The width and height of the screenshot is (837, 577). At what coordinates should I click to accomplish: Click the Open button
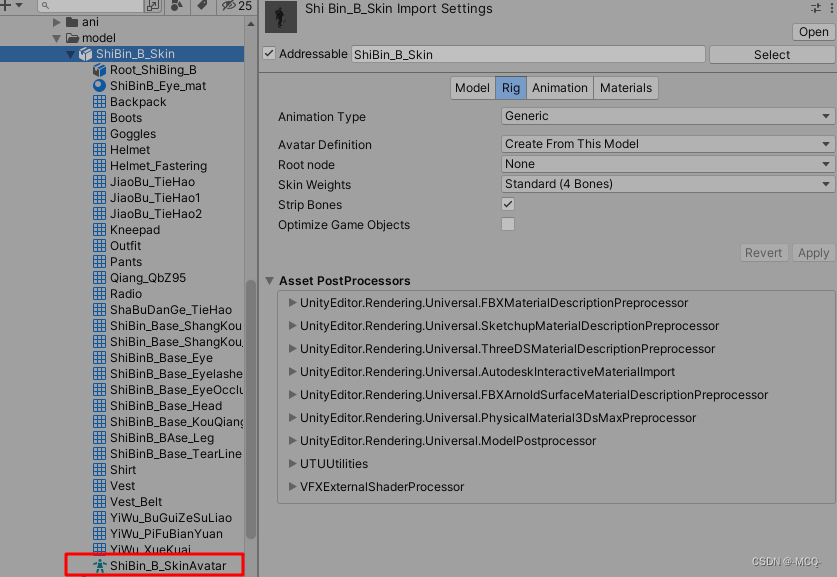pyautogui.click(x=814, y=32)
